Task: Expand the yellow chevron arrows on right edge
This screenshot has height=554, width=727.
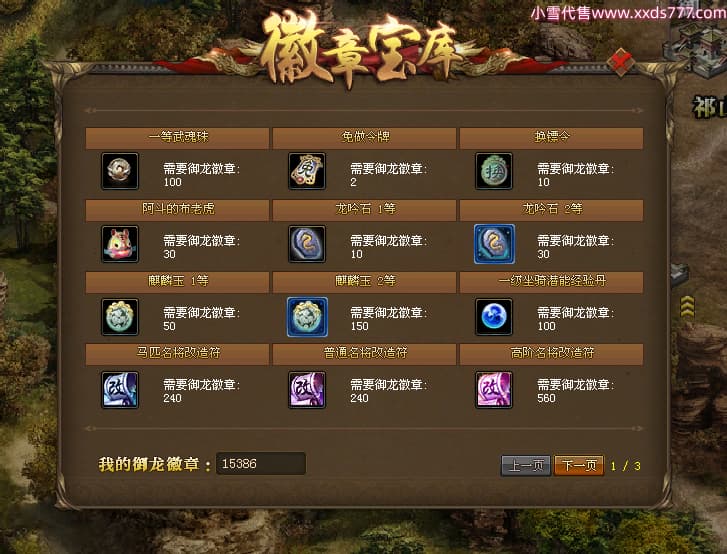Action: tap(687, 306)
